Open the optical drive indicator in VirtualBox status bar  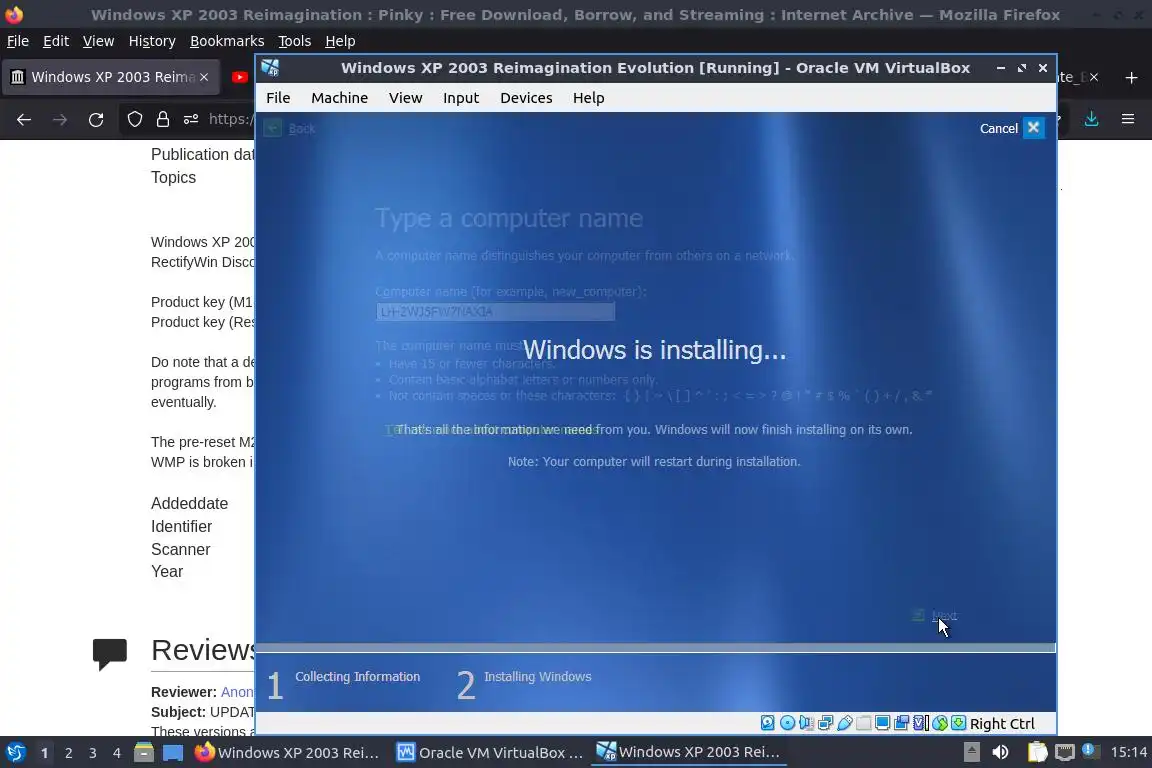pyautogui.click(x=787, y=723)
